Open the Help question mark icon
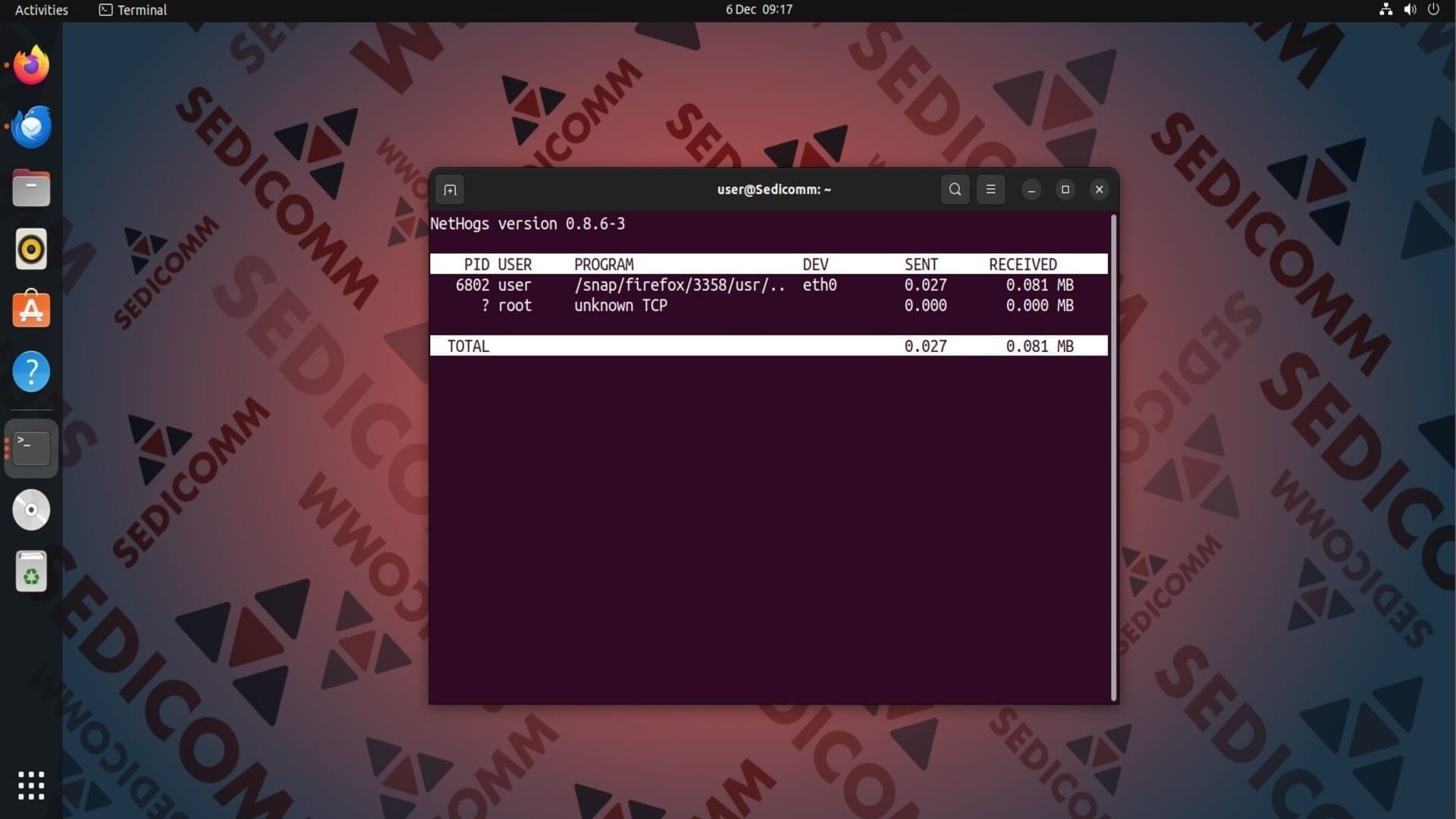This screenshot has width=1456, height=819. (31, 372)
